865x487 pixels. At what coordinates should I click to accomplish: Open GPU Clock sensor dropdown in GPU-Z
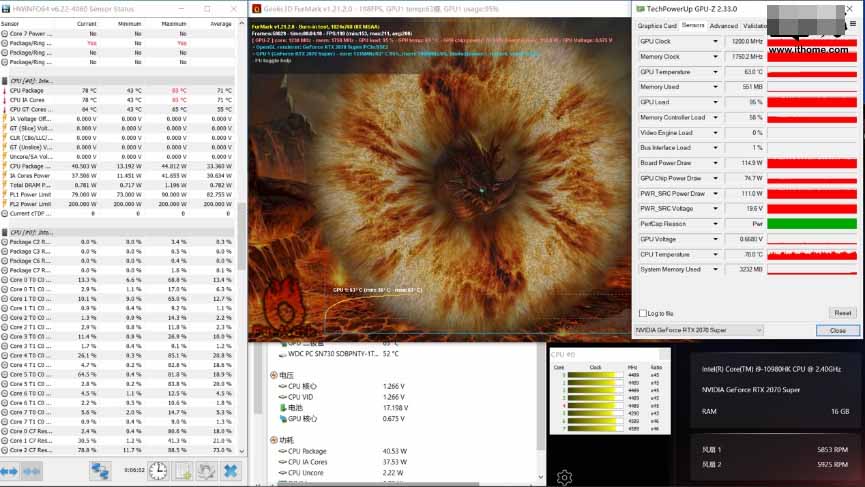(x=716, y=41)
